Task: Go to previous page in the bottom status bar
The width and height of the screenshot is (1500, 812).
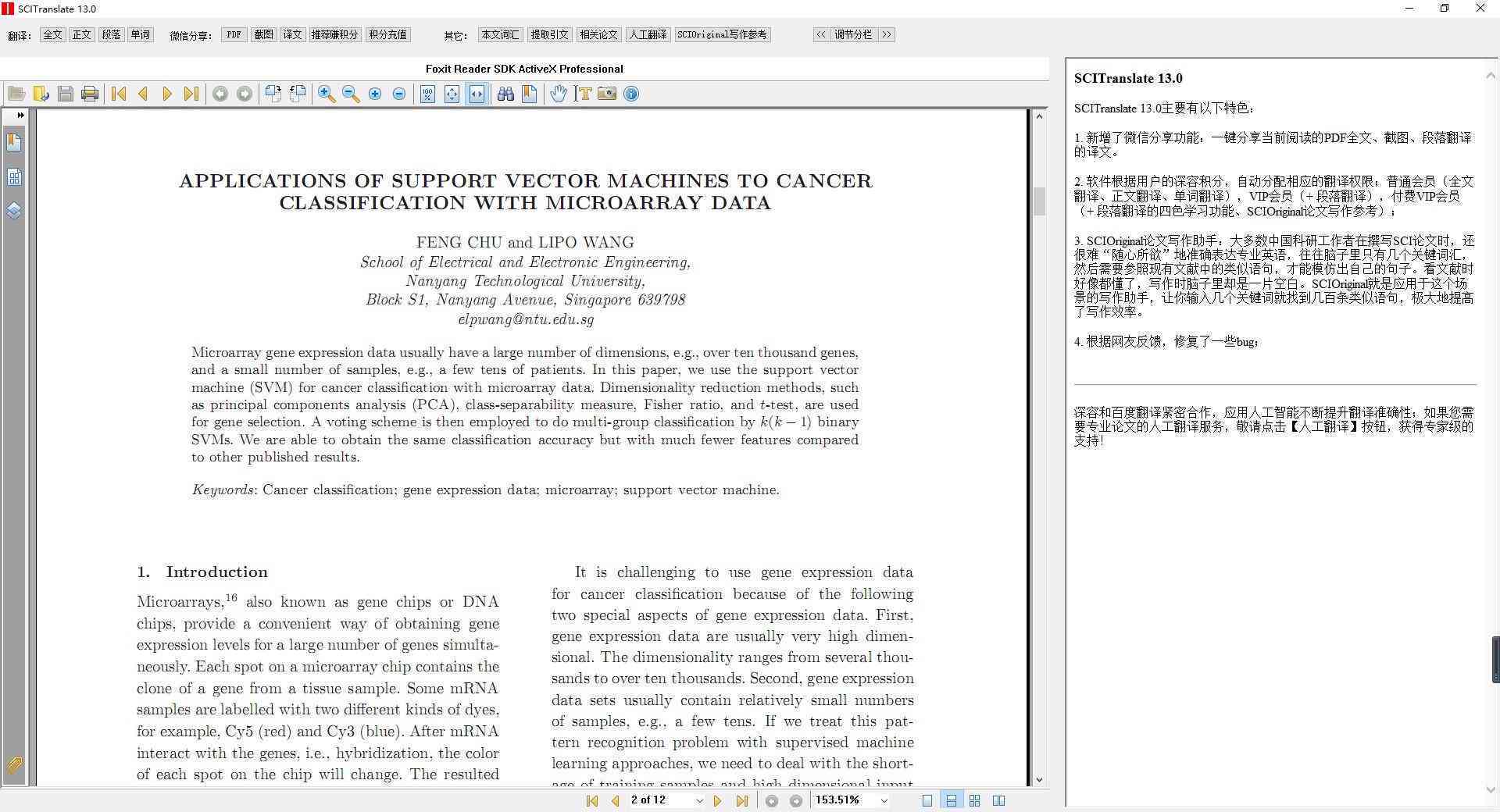Action: pyautogui.click(x=616, y=800)
